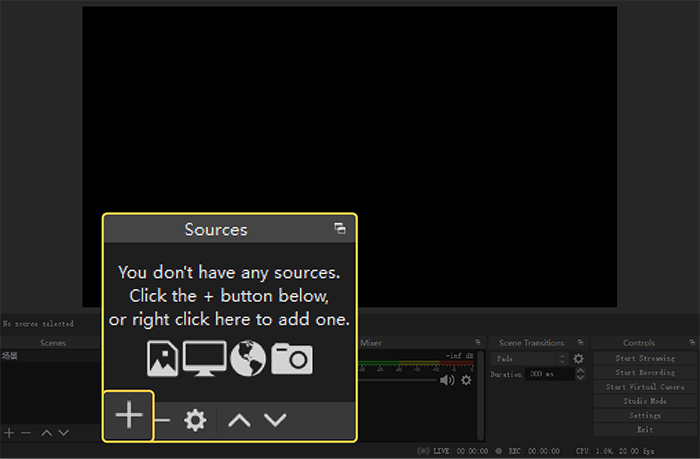This screenshot has width=700, height=459.
Task: Remove source with the Sources minus button
Action: click(x=163, y=420)
